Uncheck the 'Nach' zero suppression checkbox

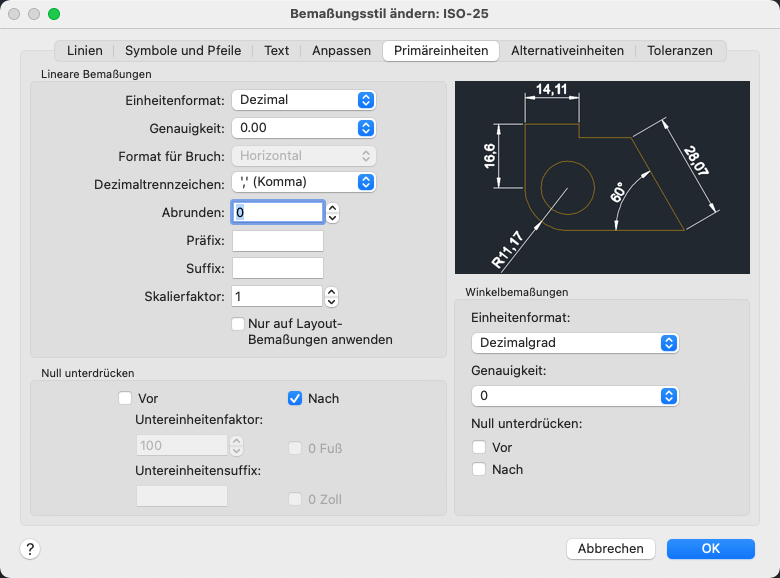pos(295,398)
